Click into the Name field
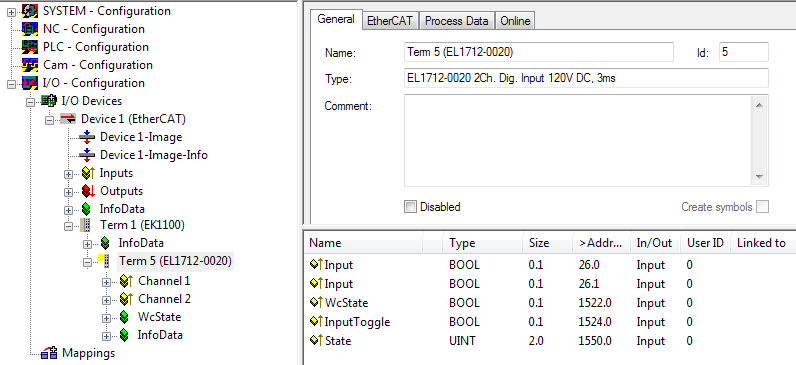This screenshot has width=796, height=365. pyautogui.click(x=539, y=52)
